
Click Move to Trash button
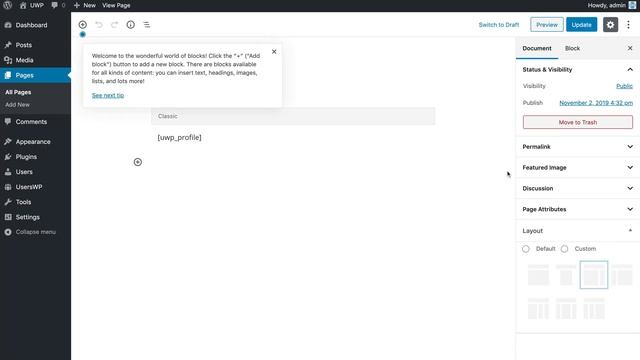[x=578, y=122]
